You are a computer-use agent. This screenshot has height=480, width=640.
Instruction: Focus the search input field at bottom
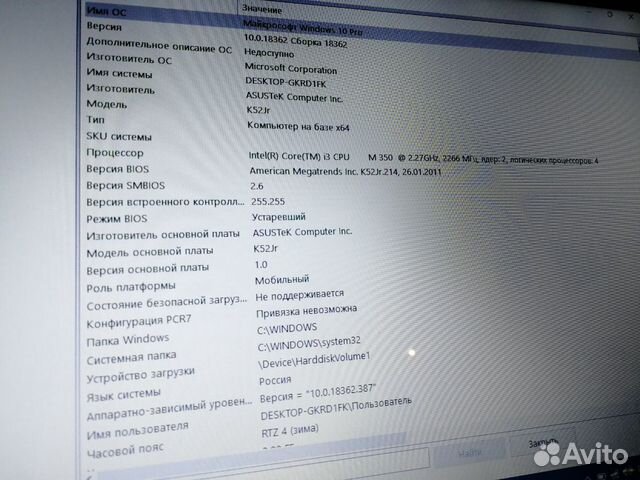coord(261,463)
